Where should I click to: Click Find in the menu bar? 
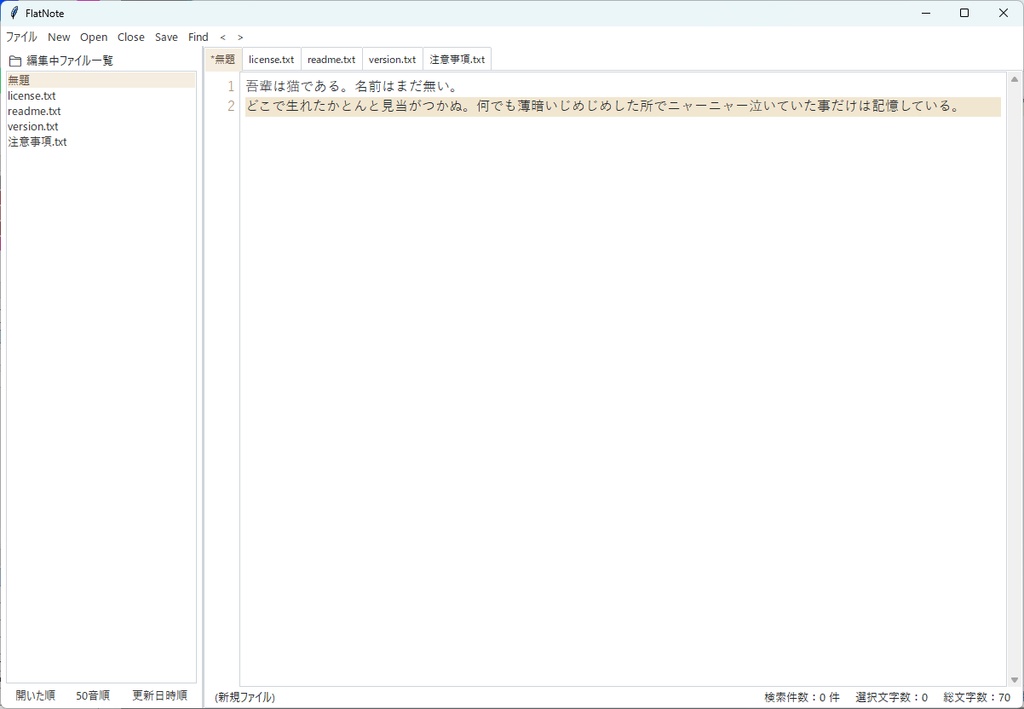coord(199,37)
